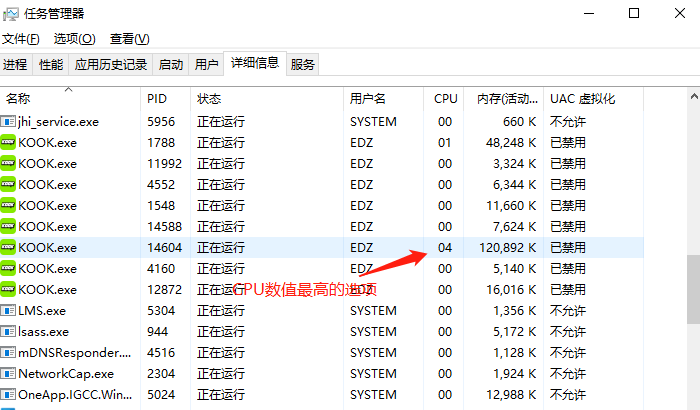Click the KOOK.exe icon with PID 1548

click(x=8, y=205)
